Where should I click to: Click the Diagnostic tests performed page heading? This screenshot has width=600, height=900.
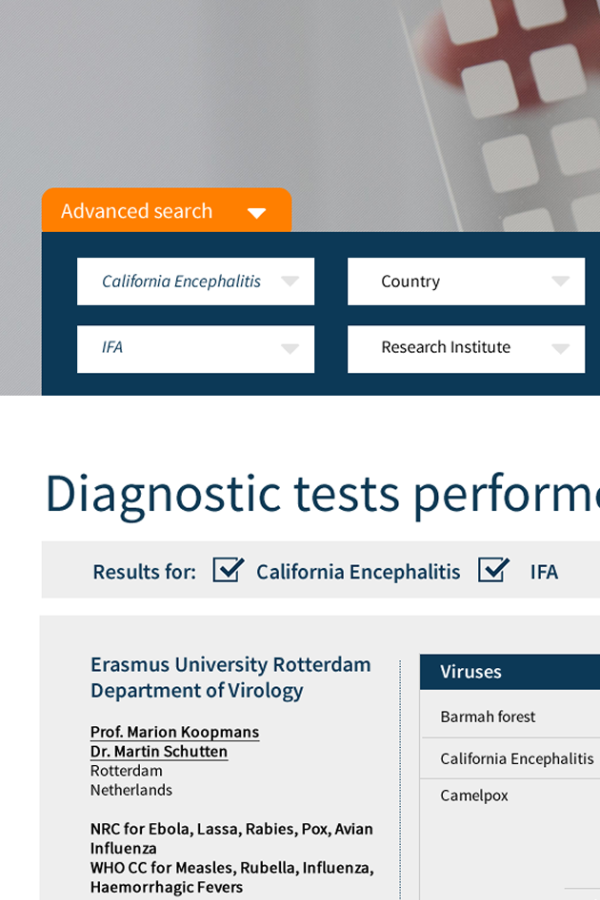pyautogui.click(x=322, y=494)
